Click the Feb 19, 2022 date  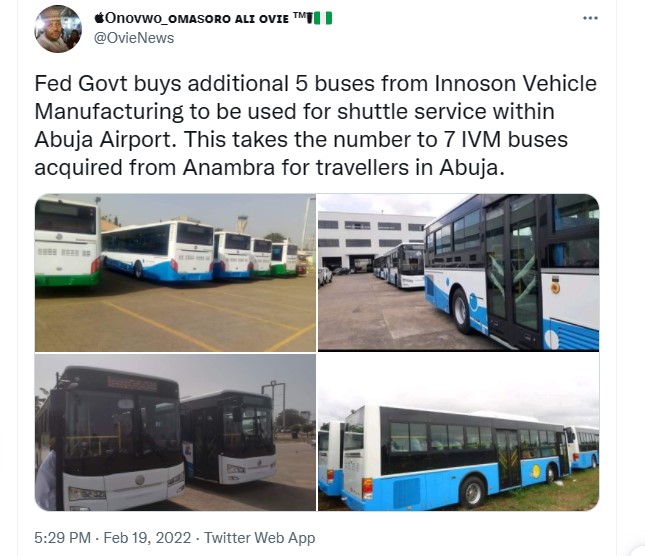[147, 537]
